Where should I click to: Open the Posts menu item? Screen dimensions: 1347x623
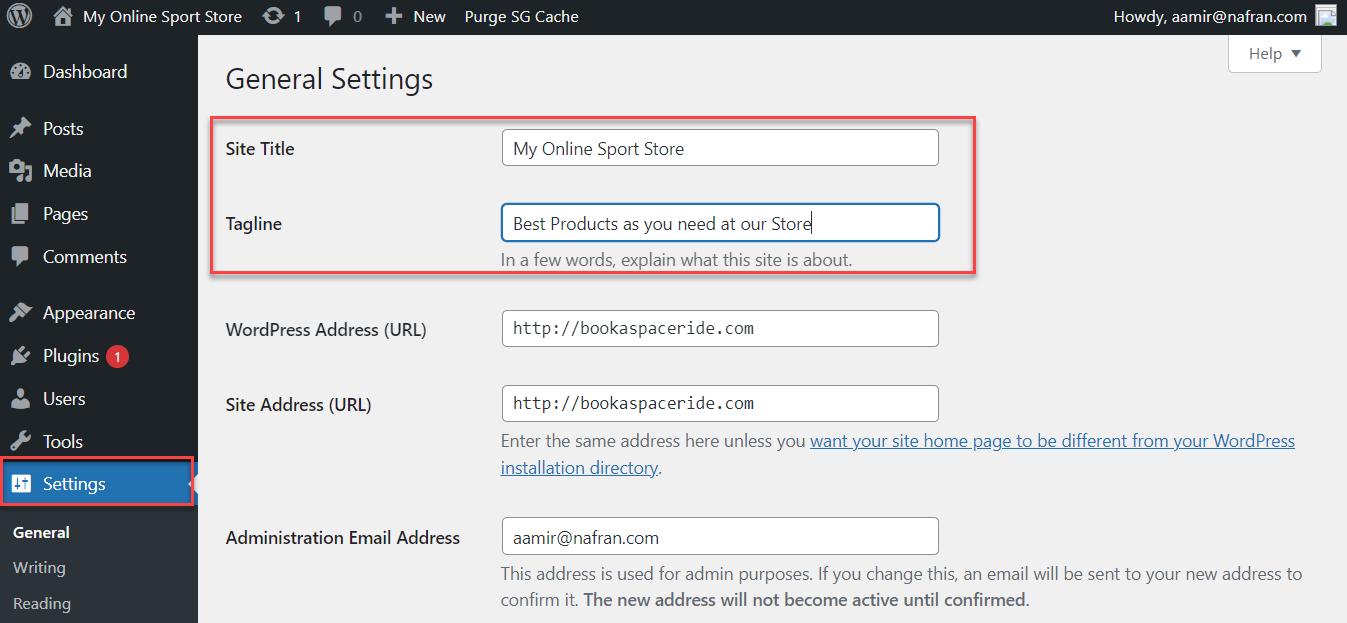coord(63,129)
